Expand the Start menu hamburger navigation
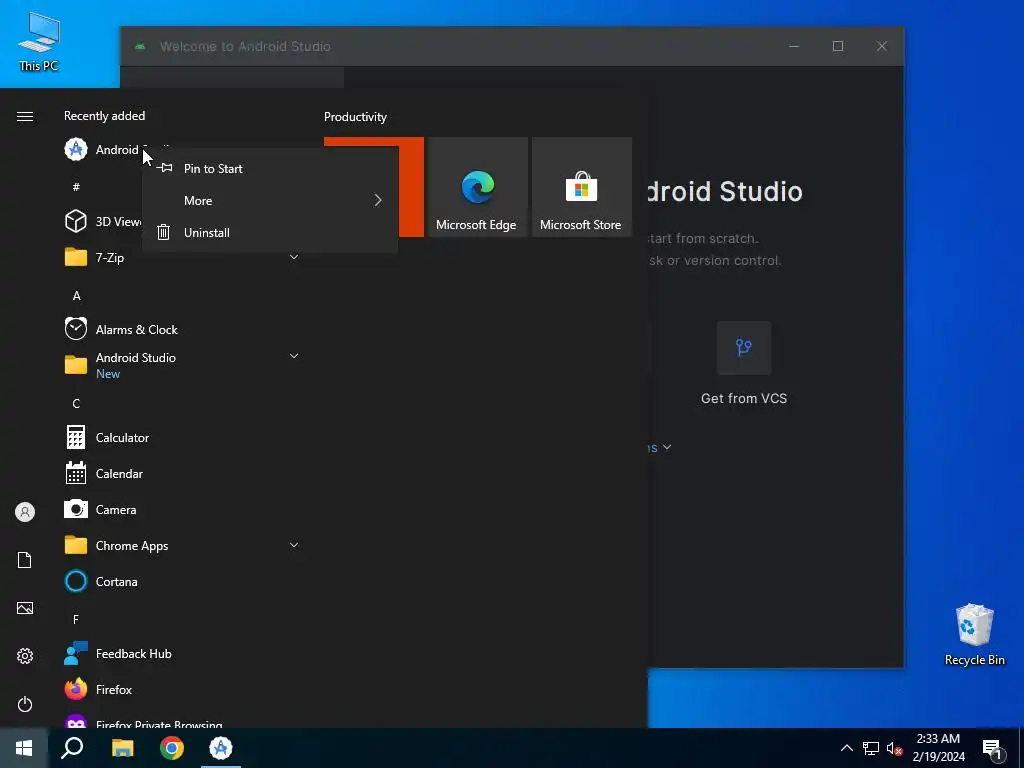This screenshot has width=1024, height=768. (25, 116)
